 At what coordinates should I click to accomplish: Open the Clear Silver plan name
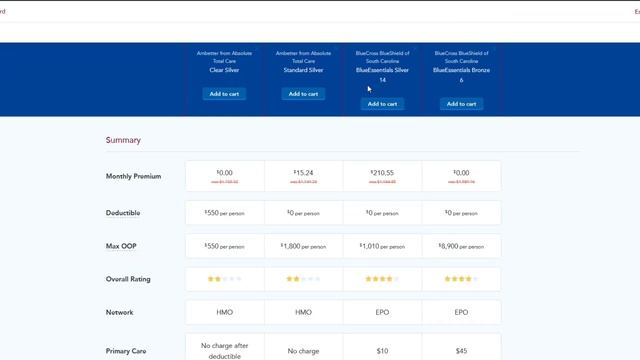[224, 70]
